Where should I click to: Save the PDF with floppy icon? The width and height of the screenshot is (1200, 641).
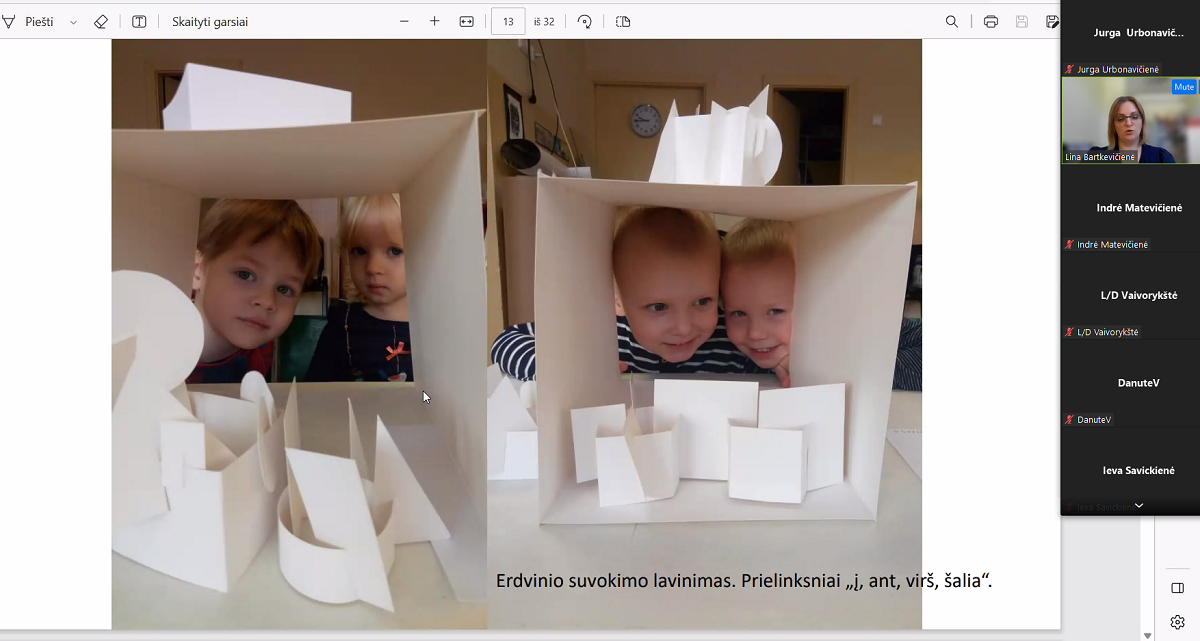pos(1021,21)
